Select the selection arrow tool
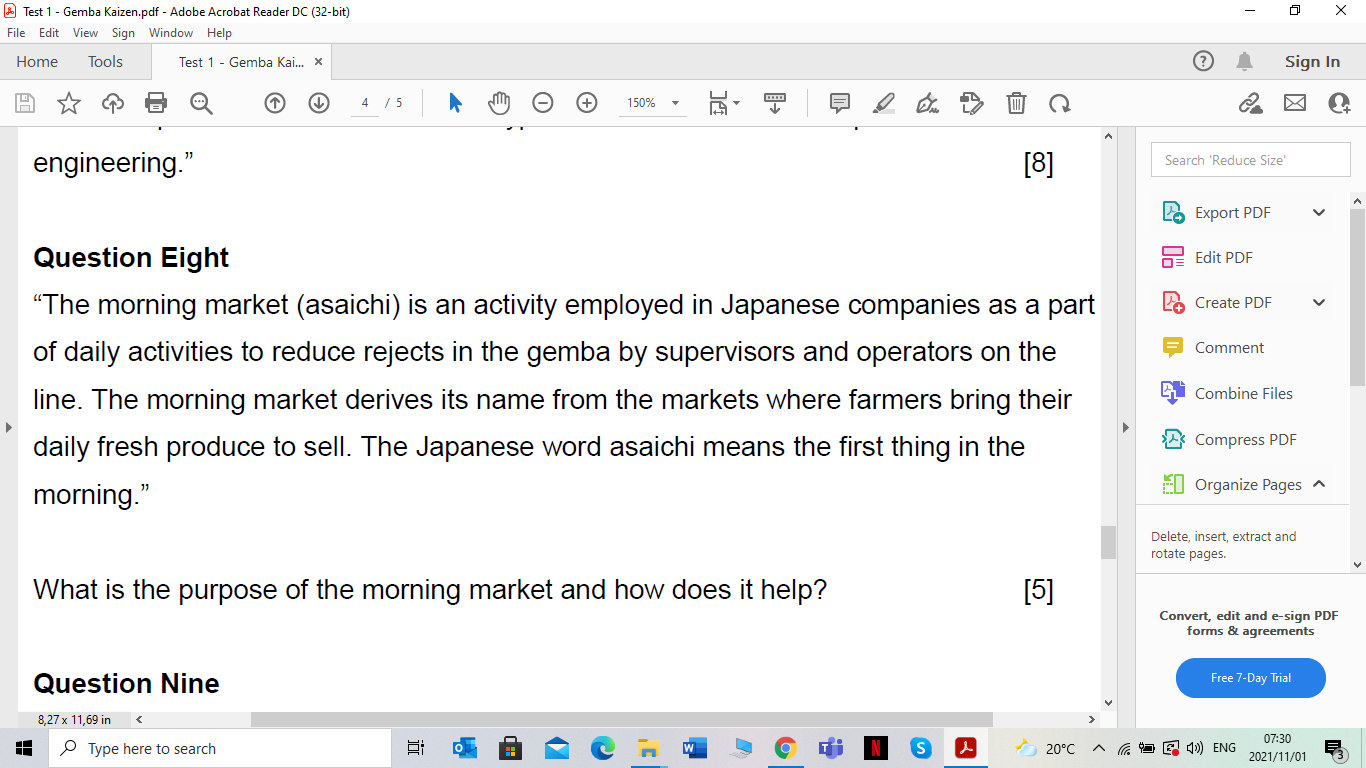This screenshot has height=768, width=1366. pyautogui.click(x=454, y=103)
